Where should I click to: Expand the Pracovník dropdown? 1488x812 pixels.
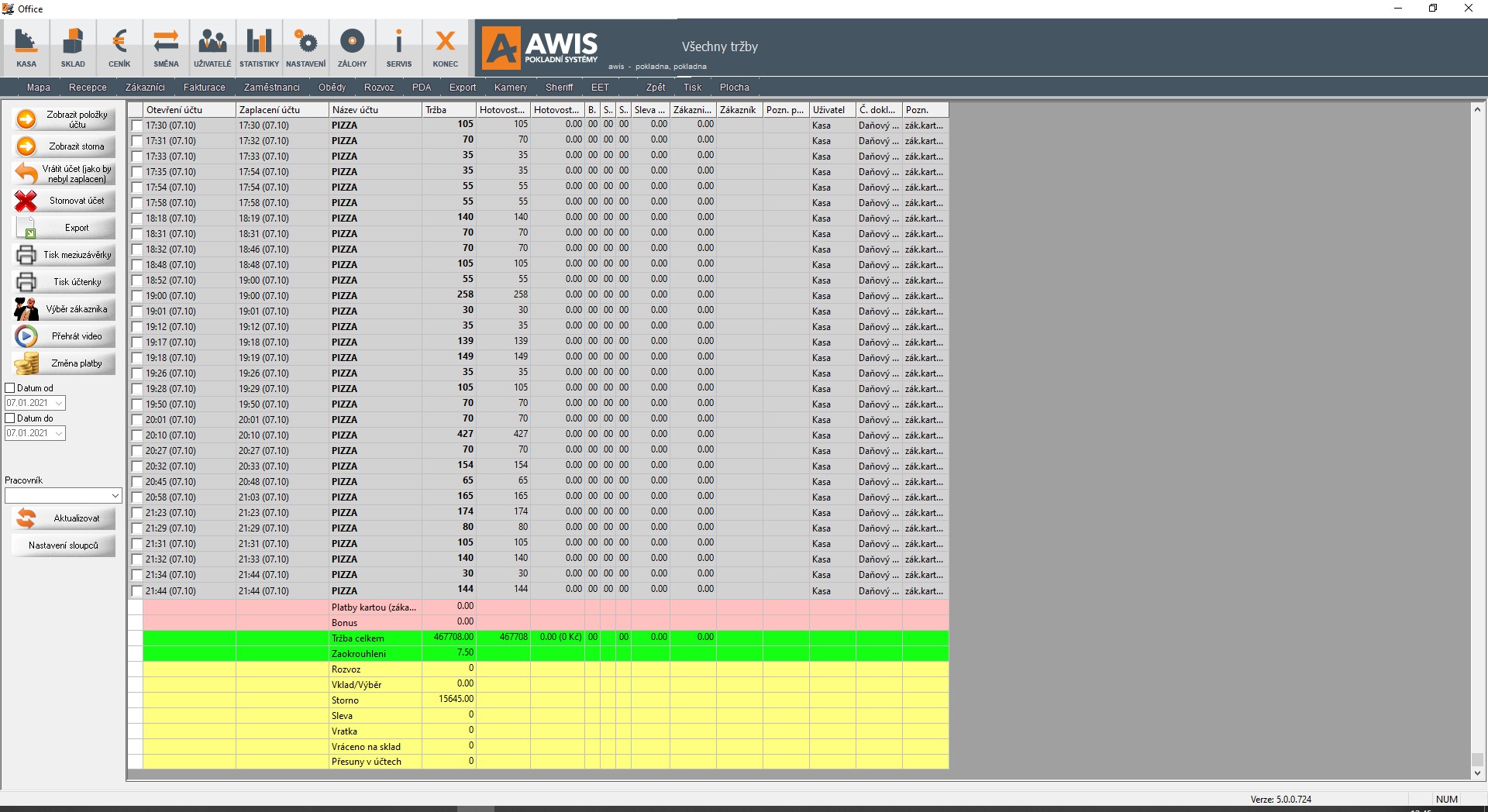(x=115, y=496)
